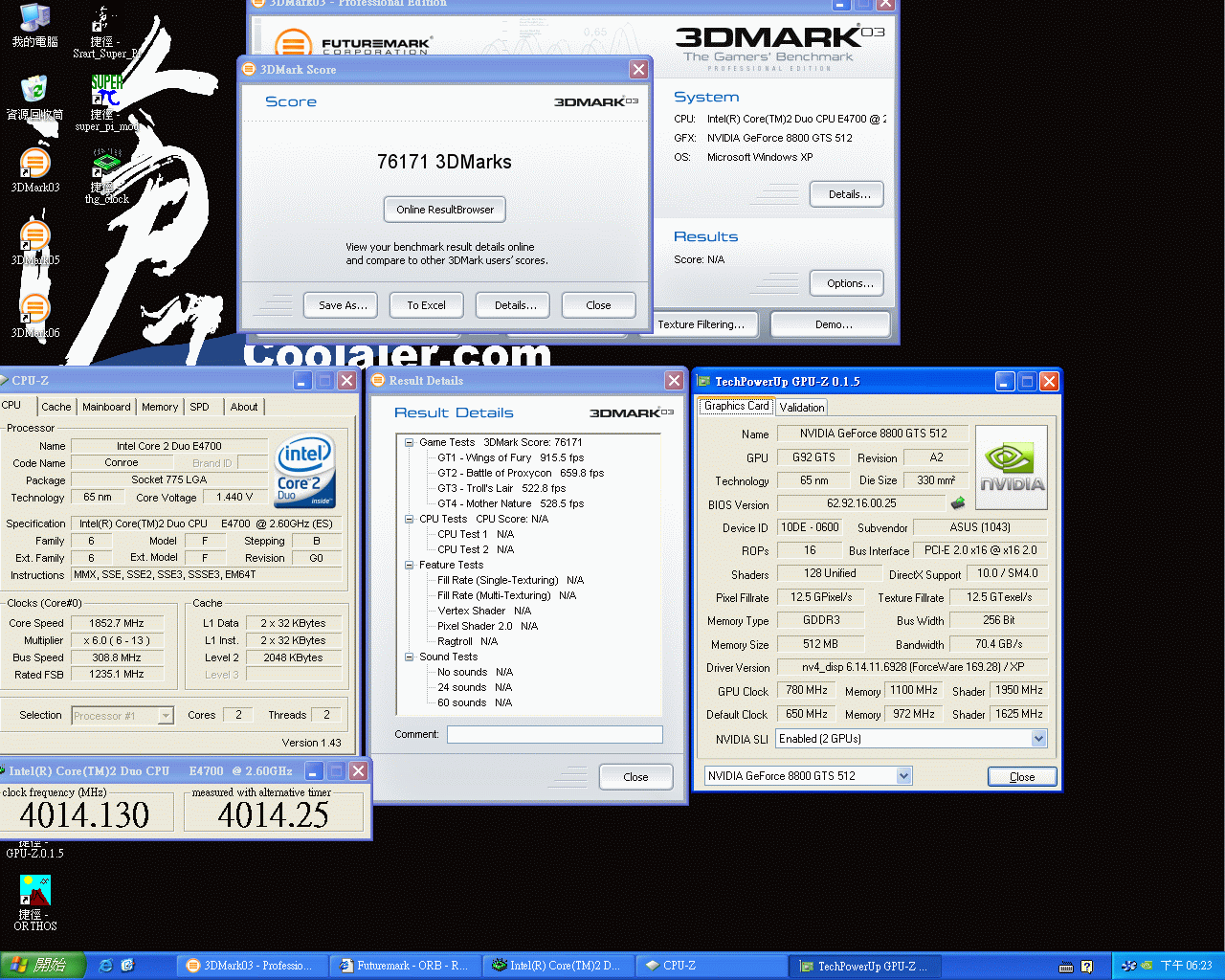Select the Graphics Card tab in GPU-Z

click(737, 406)
